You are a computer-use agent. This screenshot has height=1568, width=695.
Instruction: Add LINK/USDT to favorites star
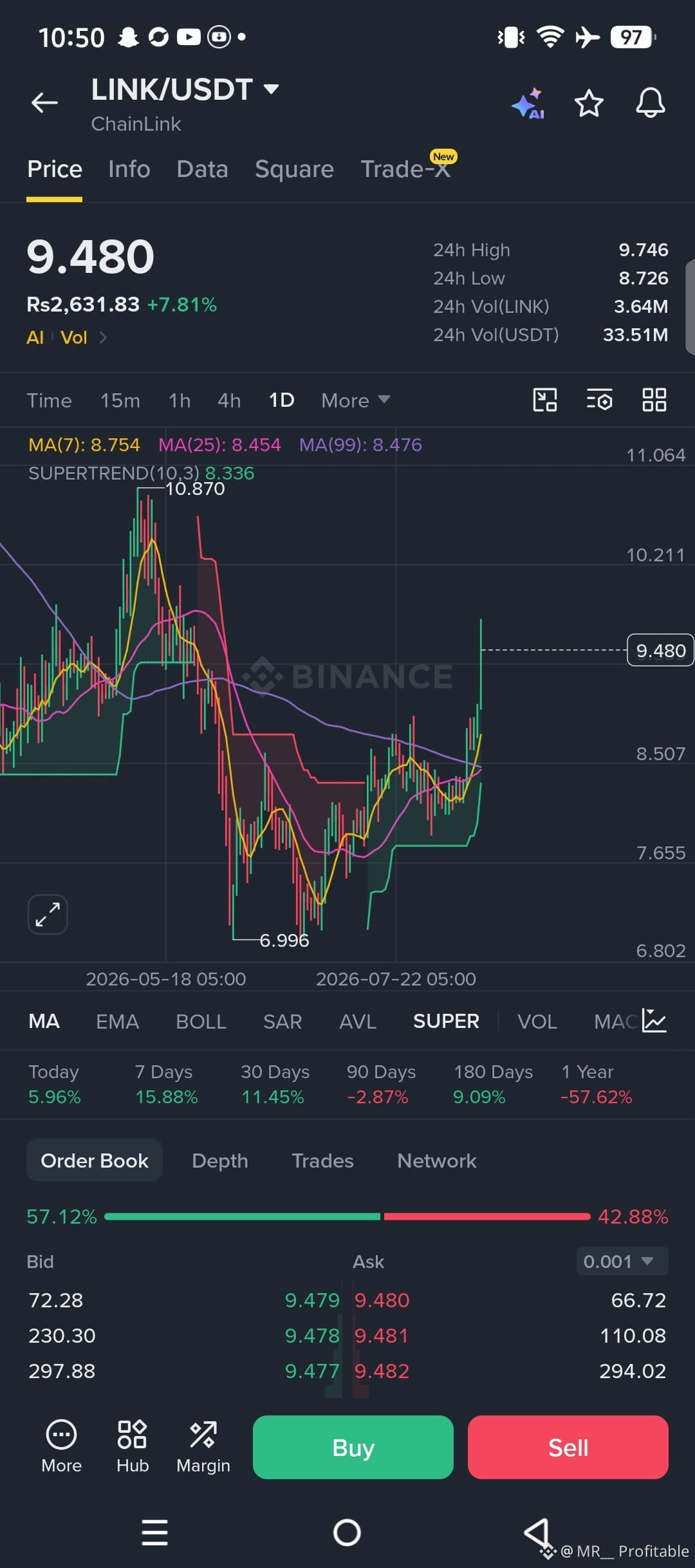pos(589,103)
